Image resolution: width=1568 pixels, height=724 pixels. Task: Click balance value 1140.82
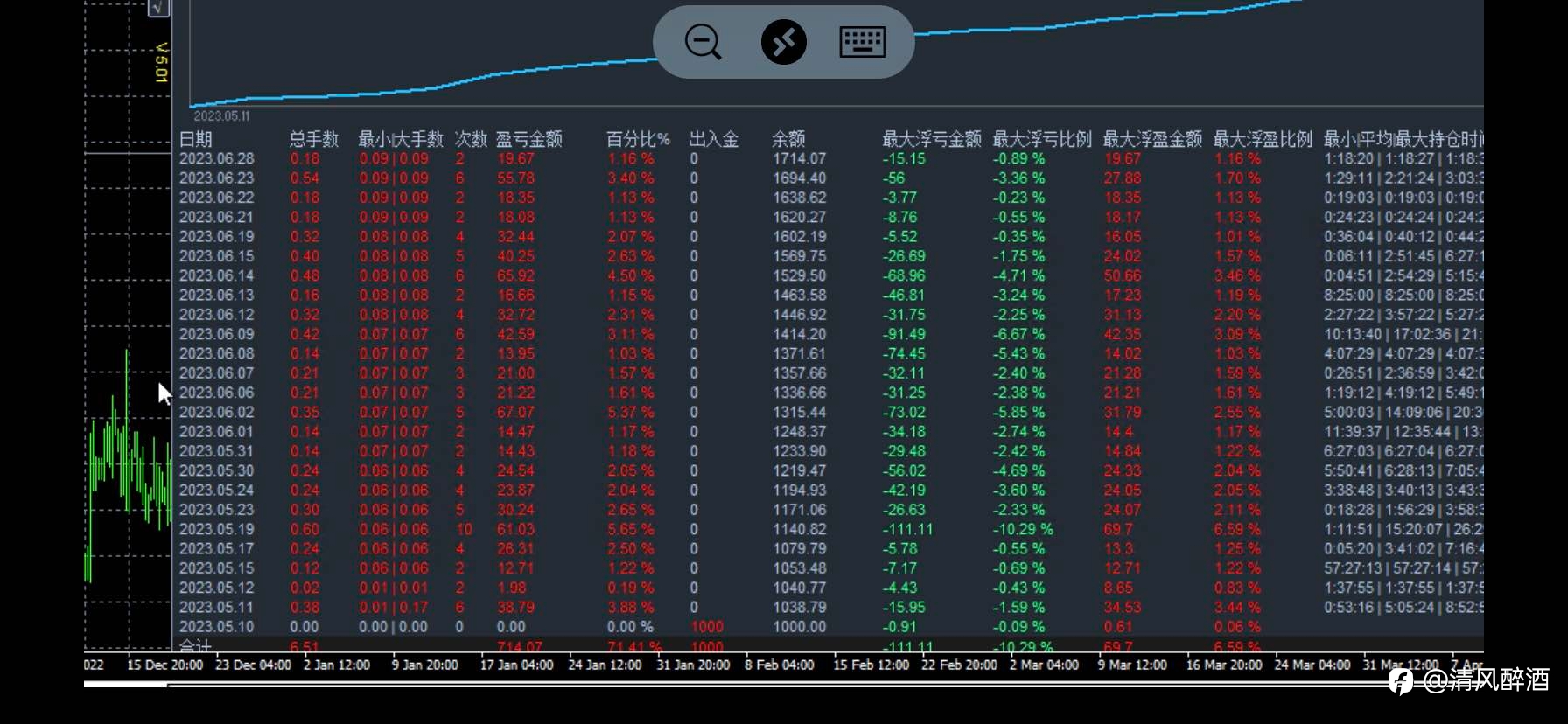click(x=799, y=529)
